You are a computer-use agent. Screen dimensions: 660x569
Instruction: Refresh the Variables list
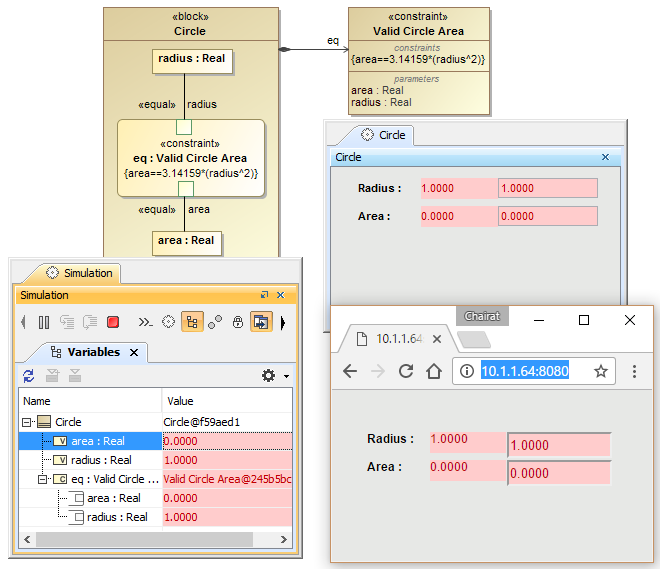coord(29,375)
